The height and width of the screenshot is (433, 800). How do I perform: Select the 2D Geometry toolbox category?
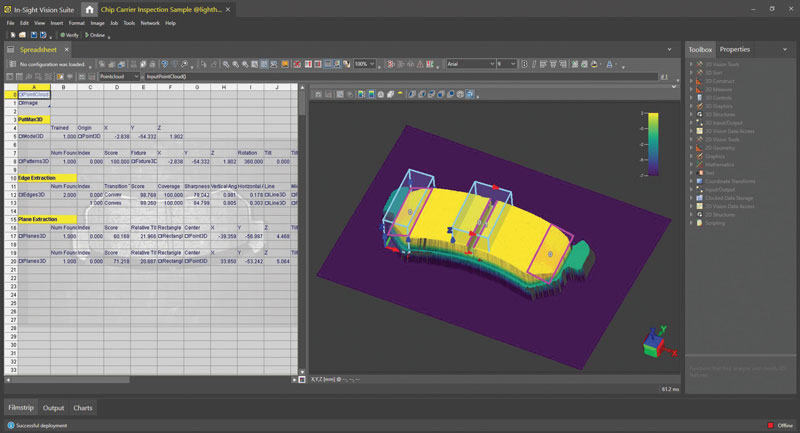pyautogui.click(x=720, y=148)
